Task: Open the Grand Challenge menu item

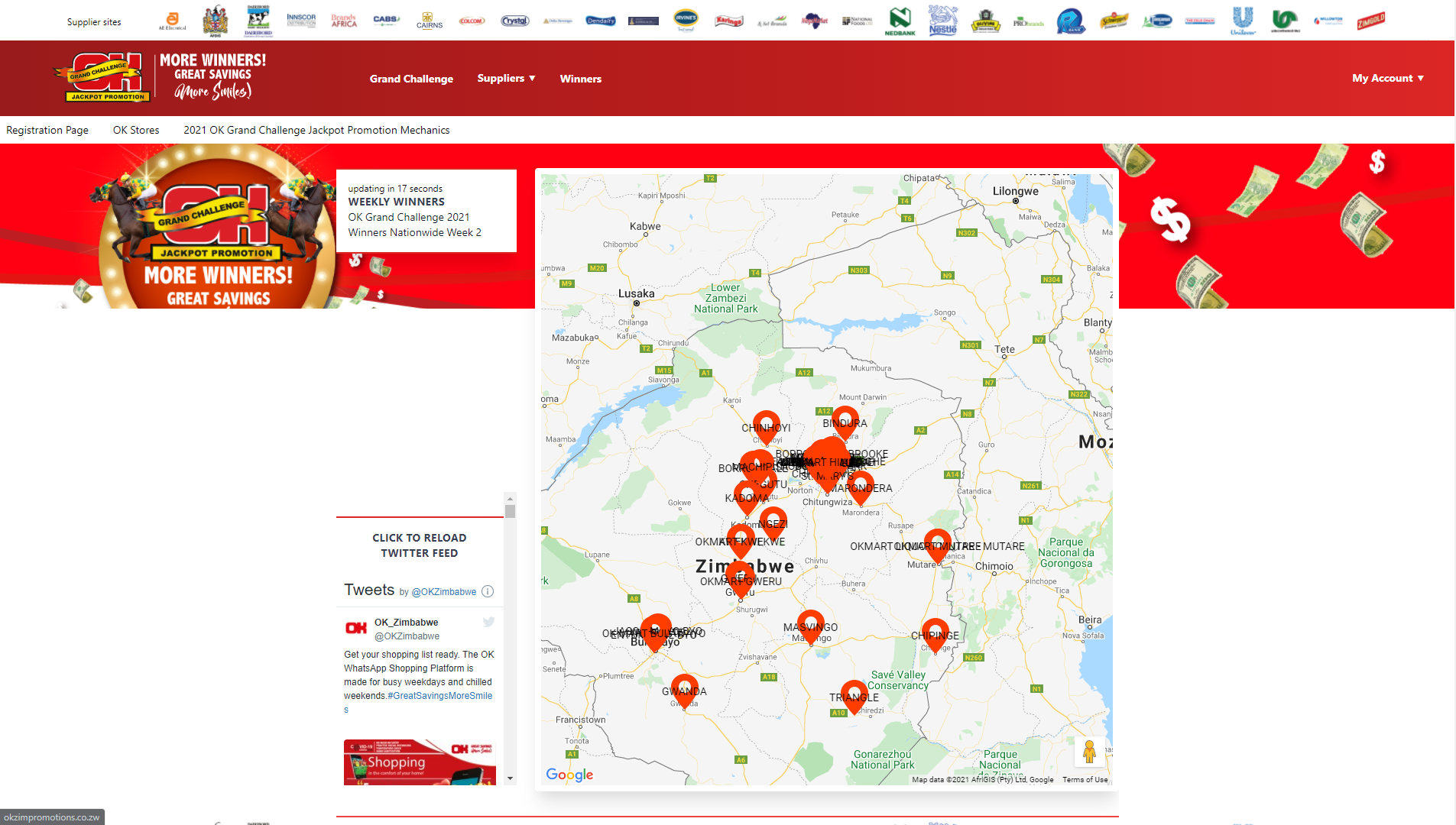Action: (411, 79)
